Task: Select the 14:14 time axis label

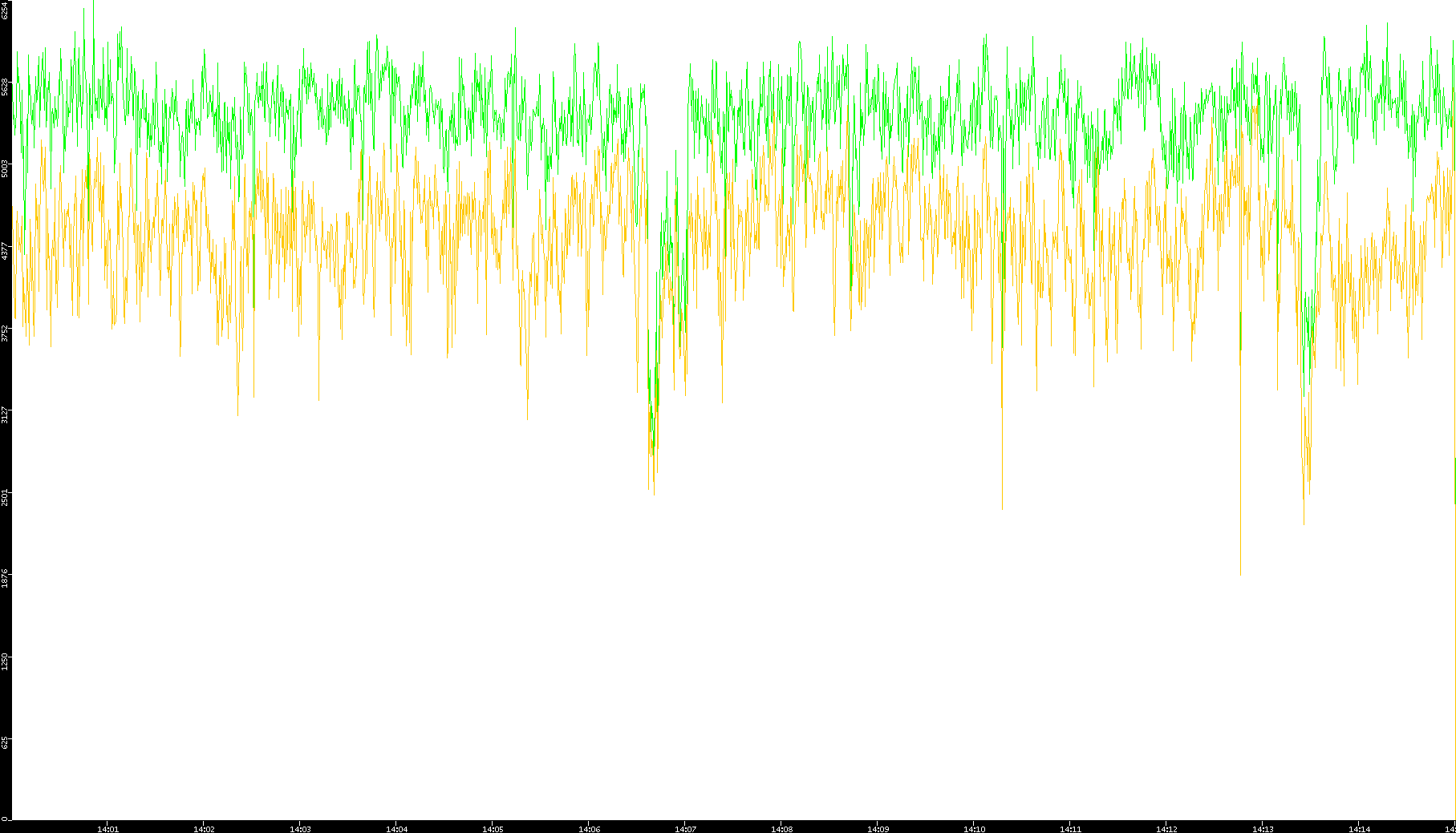Action: (1359, 829)
